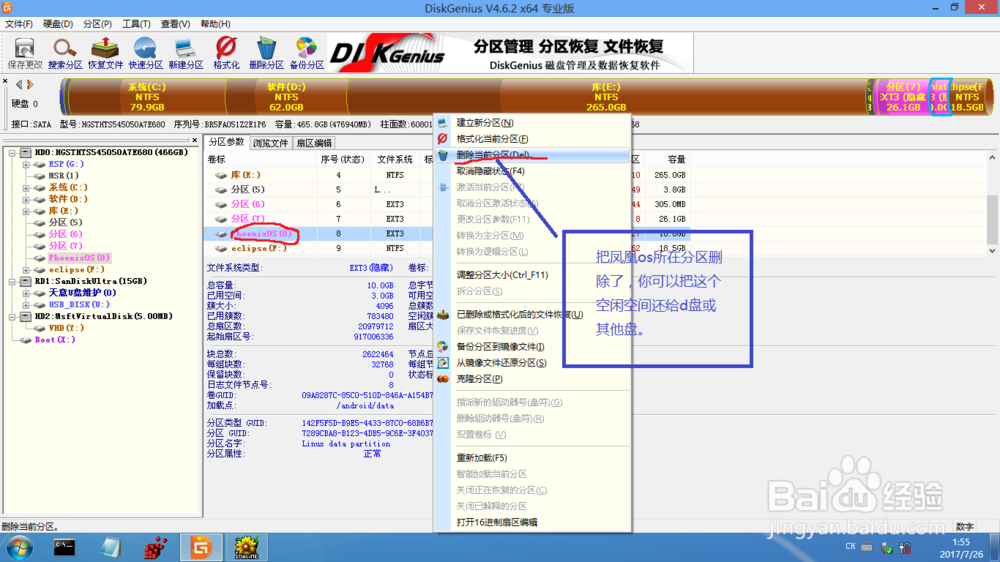Expand the eclipse(F:) tree node
Viewport: 1000px width, 562px height.
tap(26, 270)
